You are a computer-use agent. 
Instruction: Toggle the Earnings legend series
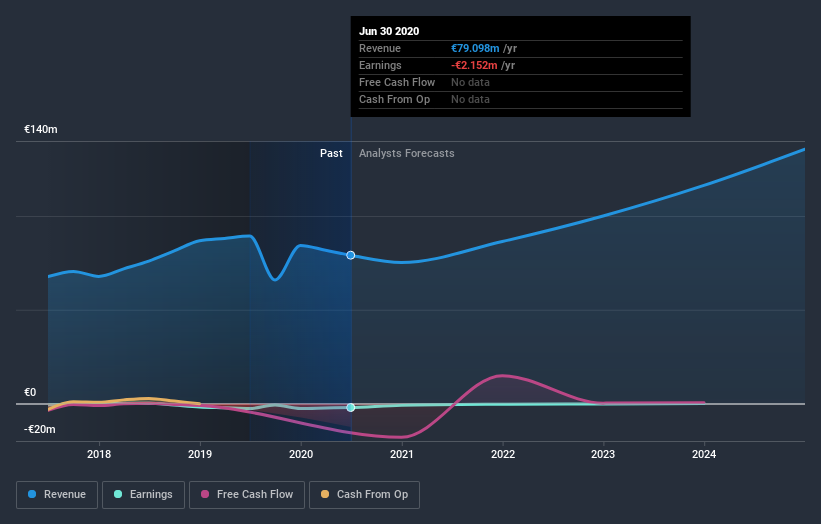tap(143, 495)
